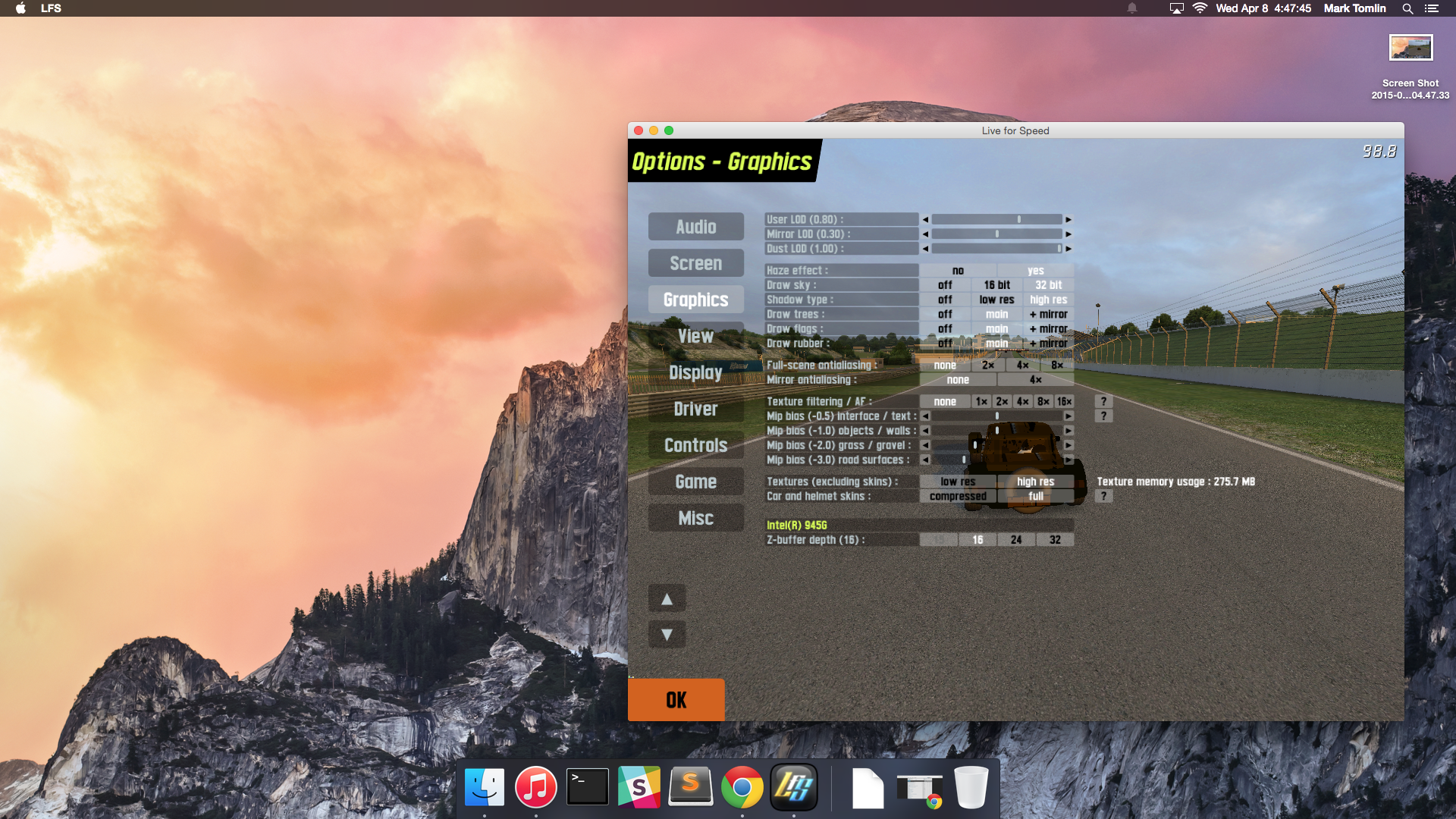Launch iTunes from the dock

pos(535,788)
